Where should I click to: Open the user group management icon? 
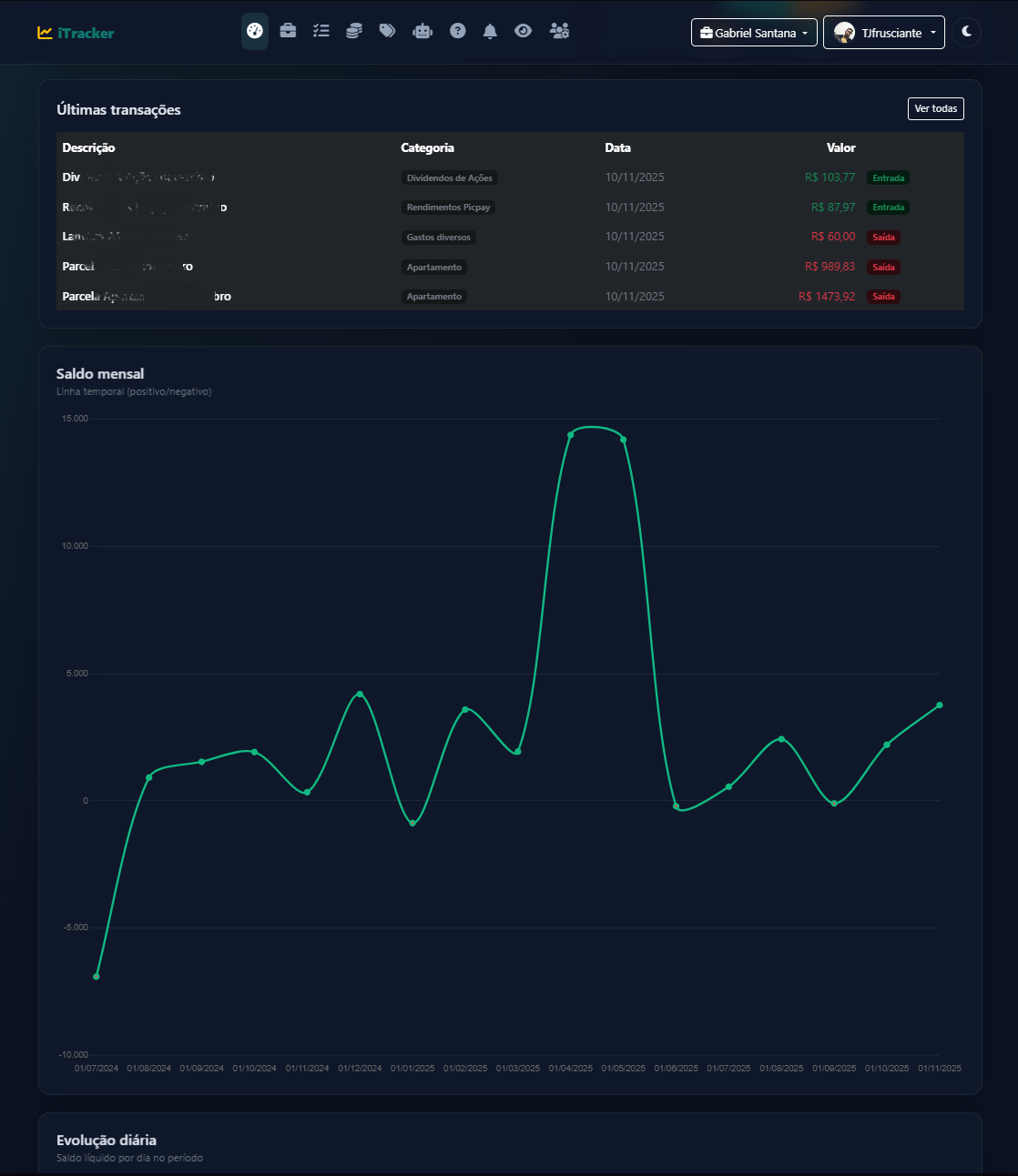point(560,32)
